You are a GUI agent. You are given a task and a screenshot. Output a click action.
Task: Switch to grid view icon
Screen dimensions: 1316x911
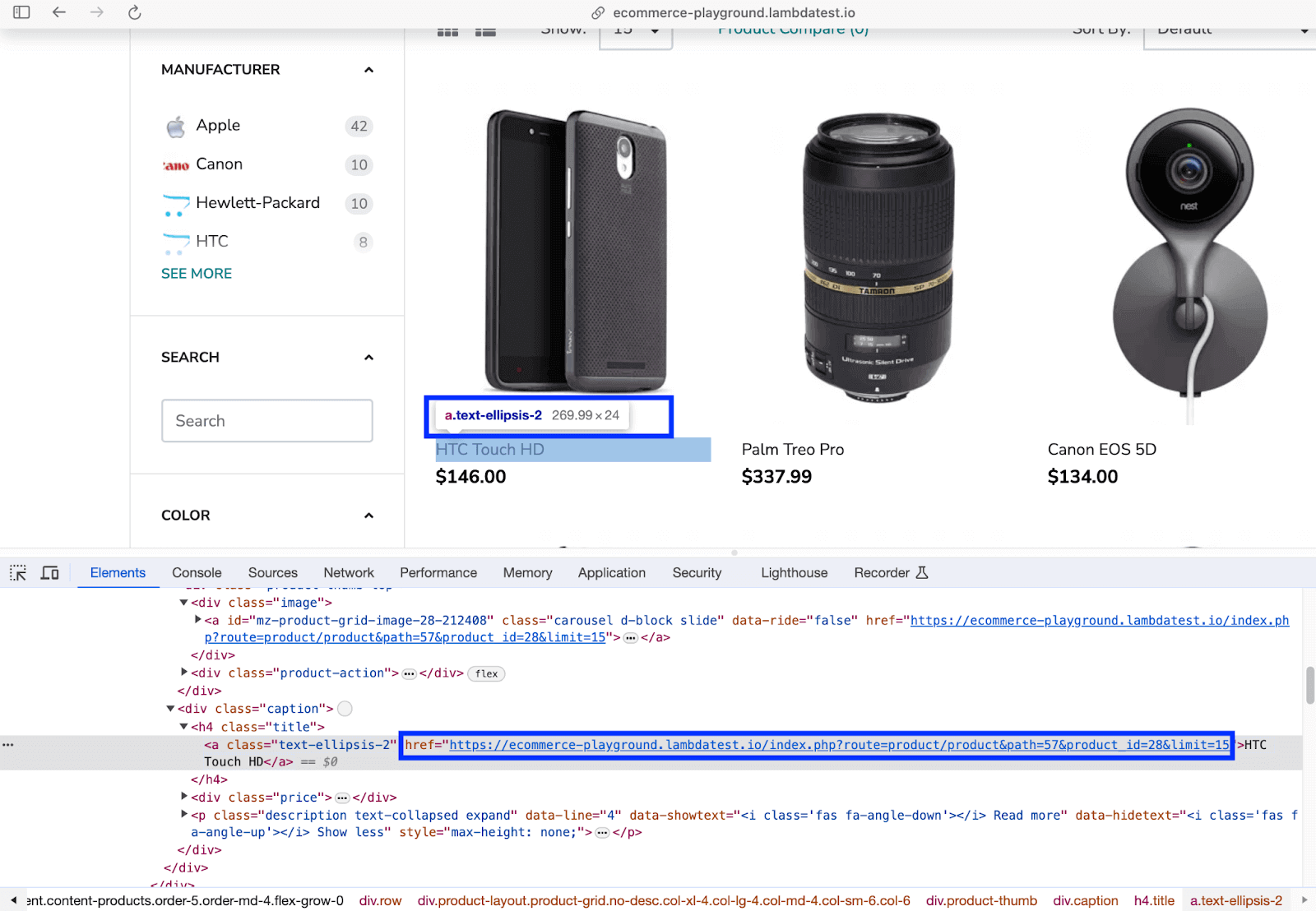[x=447, y=32]
